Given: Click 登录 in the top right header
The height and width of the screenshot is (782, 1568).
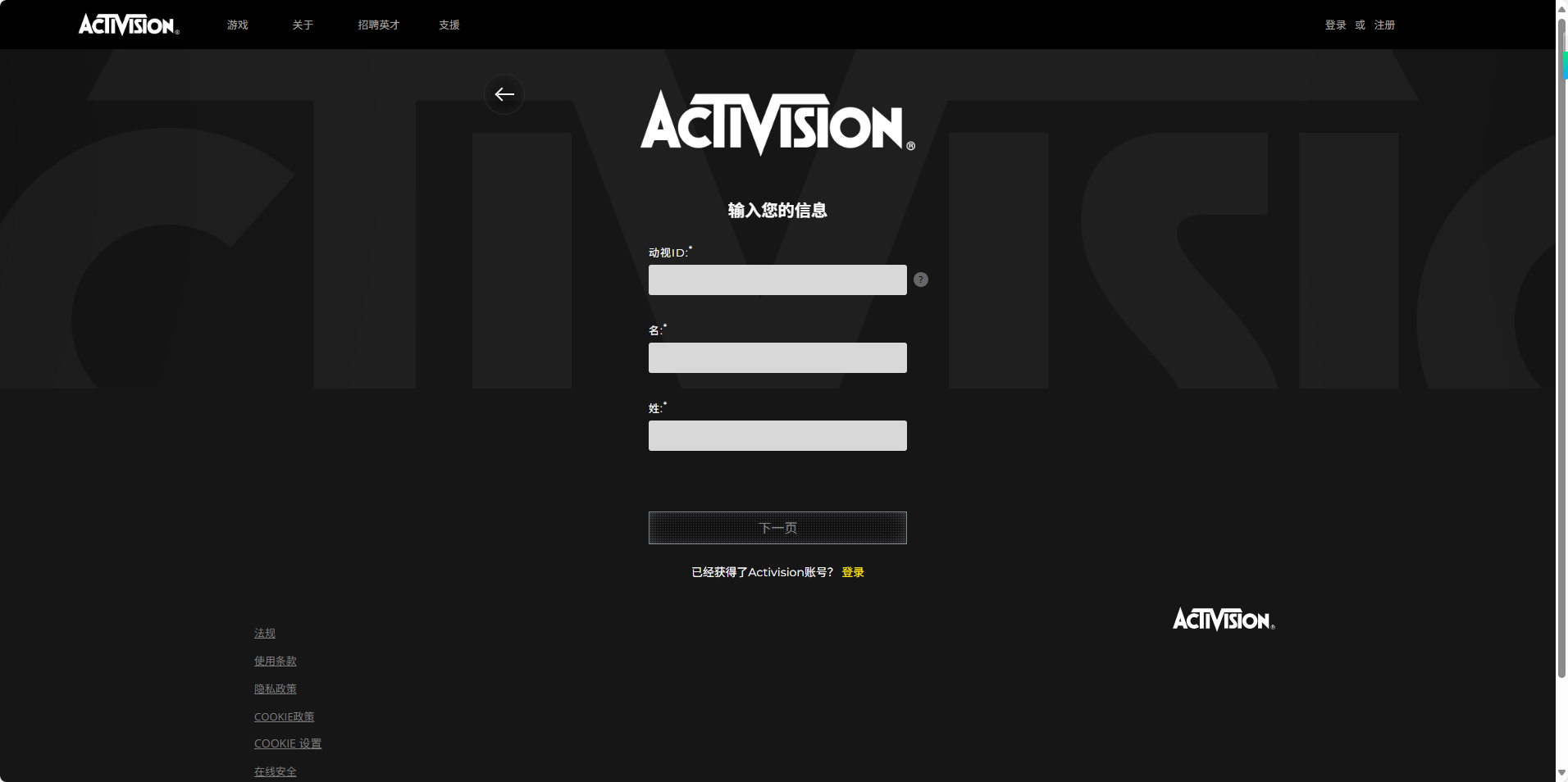Looking at the screenshot, I should coord(1335,25).
